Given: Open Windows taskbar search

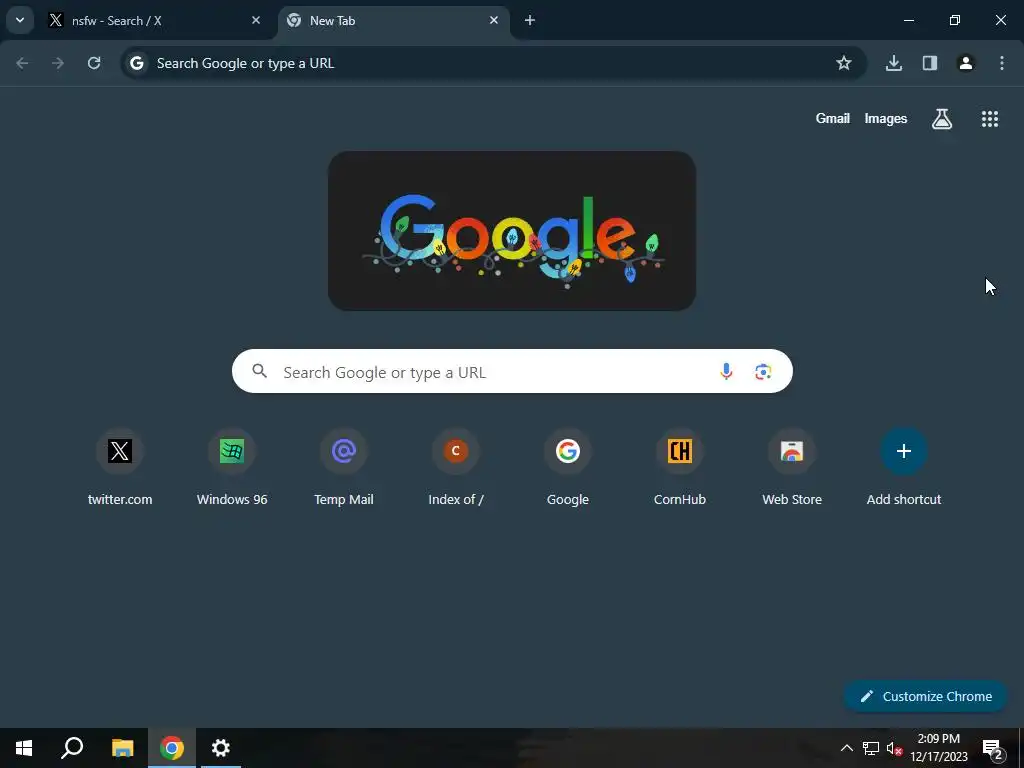Looking at the screenshot, I should (x=72, y=748).
